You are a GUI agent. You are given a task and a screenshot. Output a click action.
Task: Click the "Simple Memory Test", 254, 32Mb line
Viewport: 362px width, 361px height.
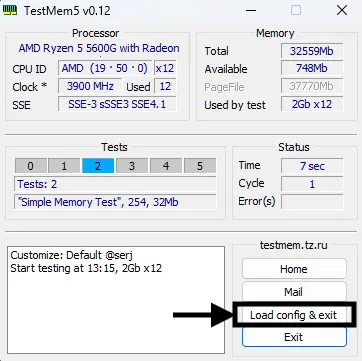115,202
